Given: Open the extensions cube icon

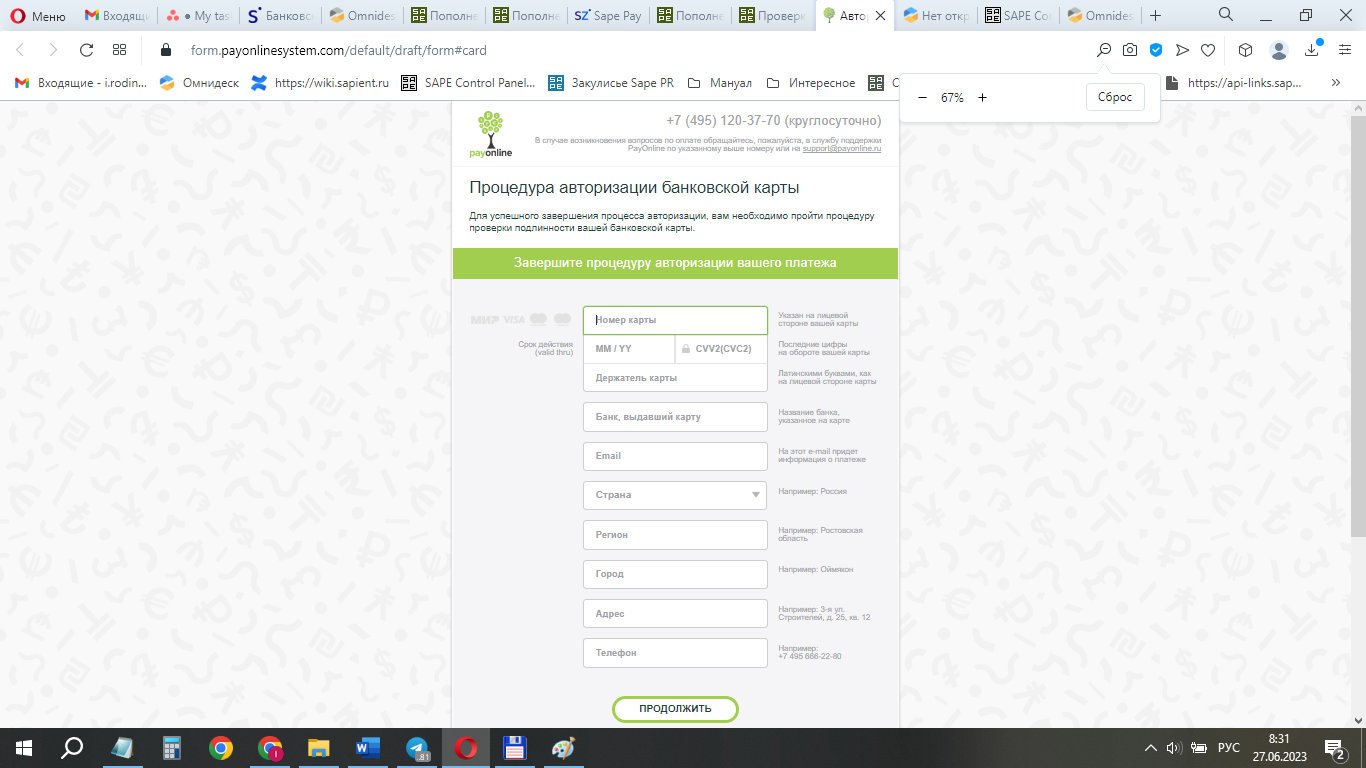Looking at the screenshot, I should [1245, 50].
